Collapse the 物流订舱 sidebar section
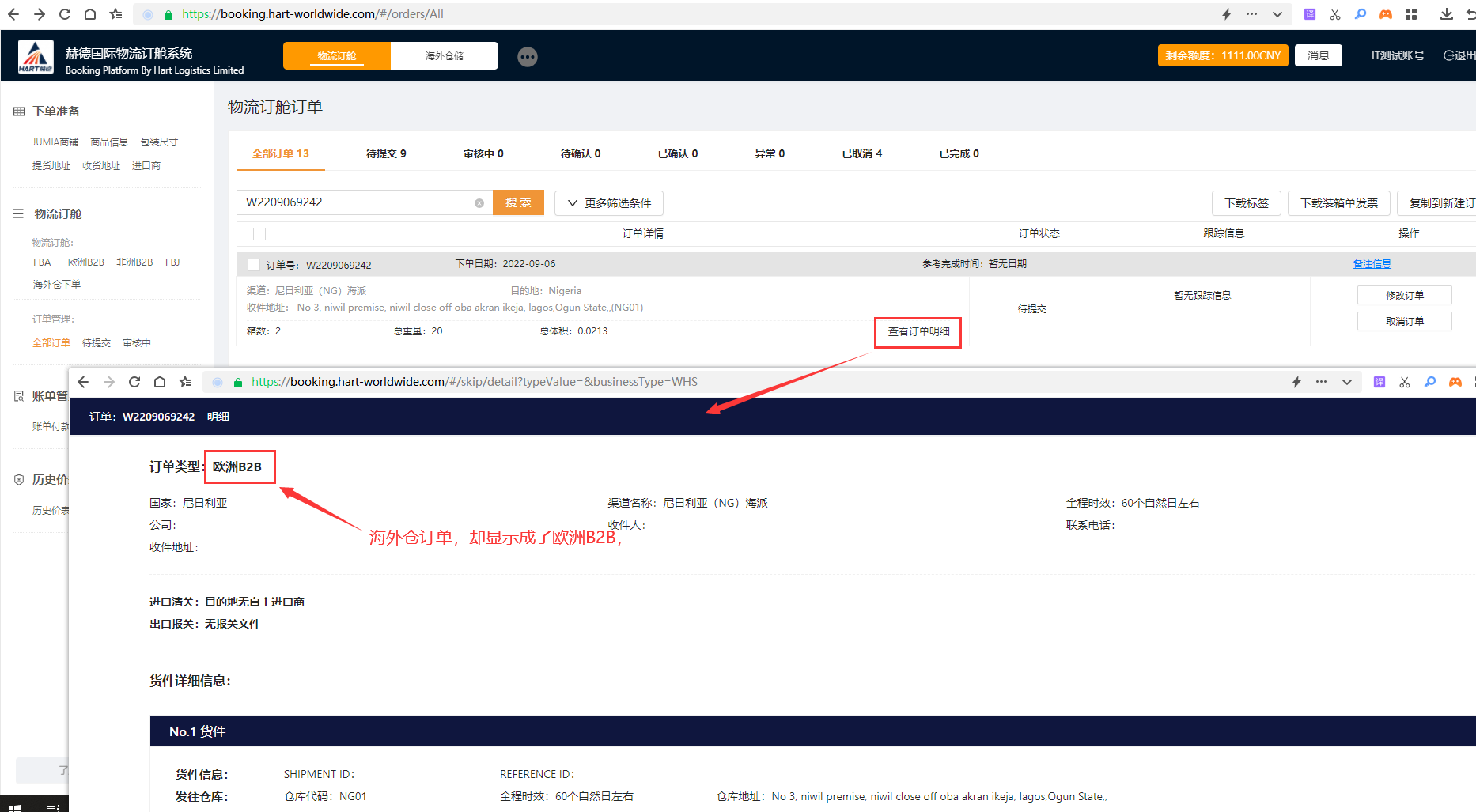This screenshot has width=1476, height=812. 18,214
